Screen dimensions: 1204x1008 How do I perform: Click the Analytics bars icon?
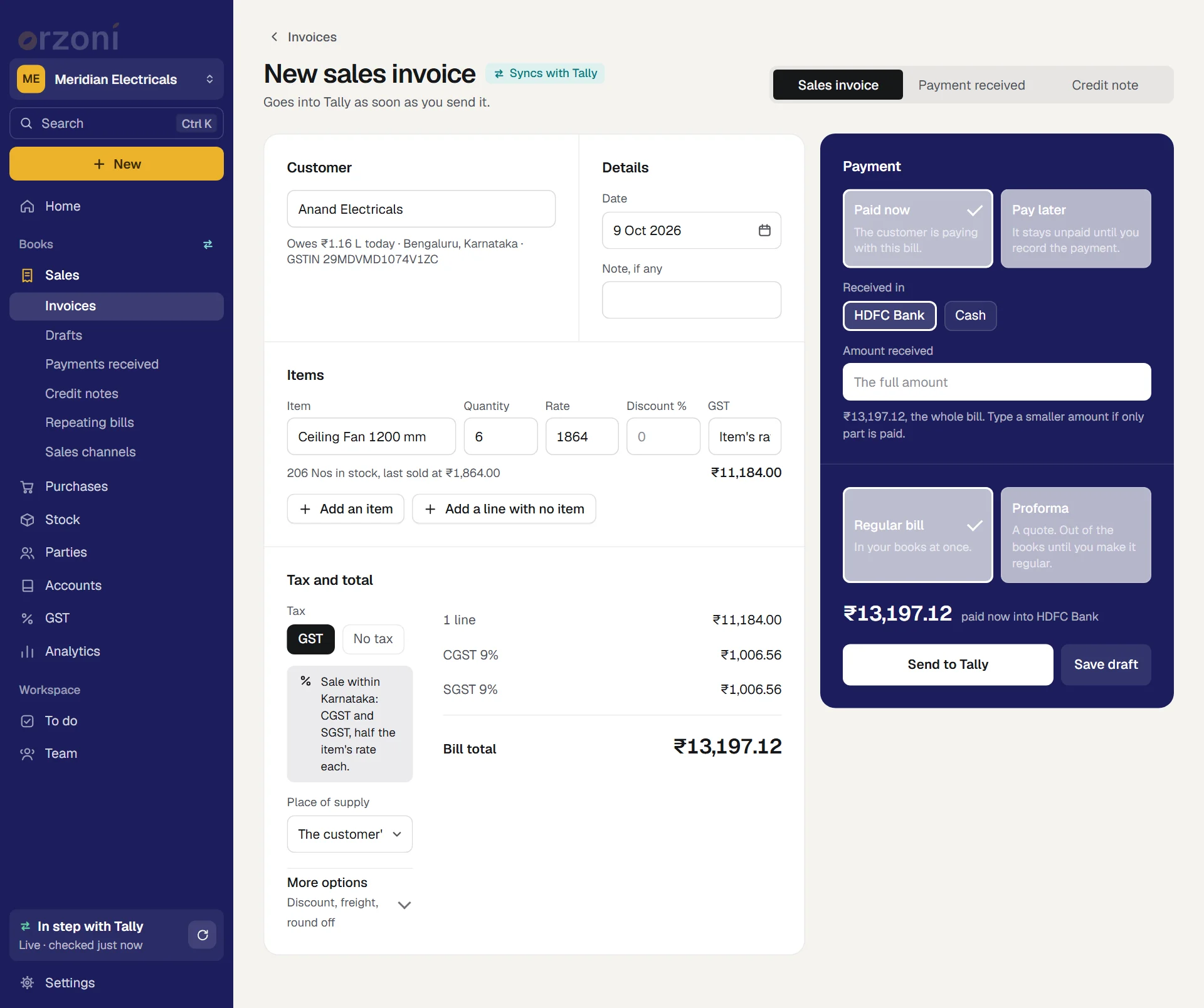tap(27, 652)
